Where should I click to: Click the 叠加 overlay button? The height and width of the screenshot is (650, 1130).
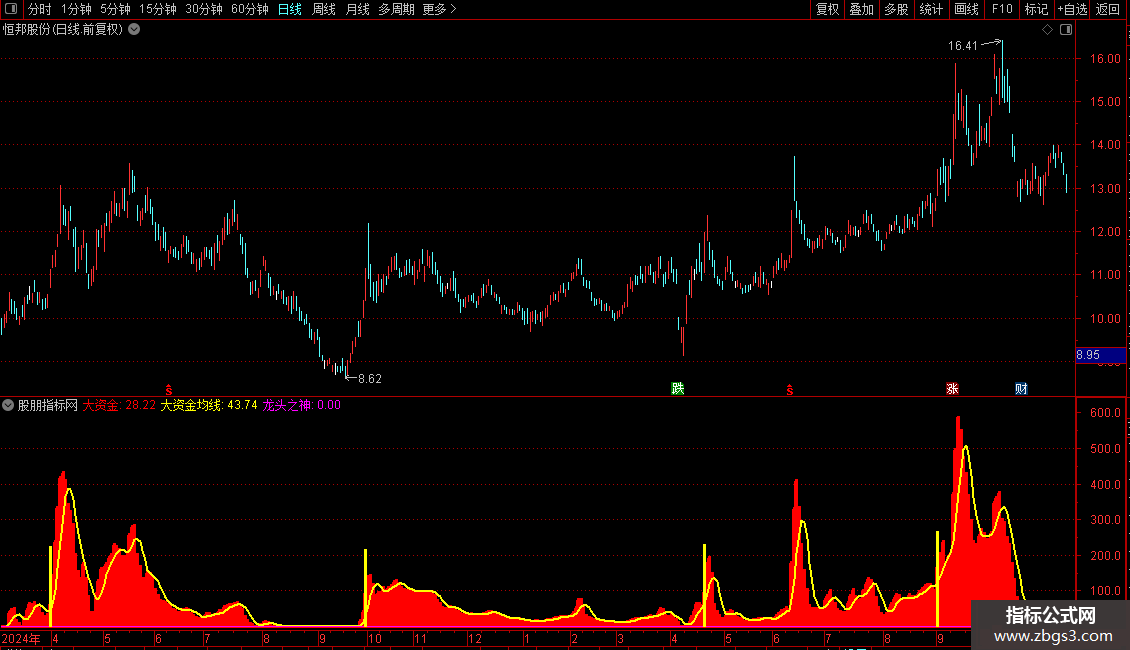tap(861, 9)
